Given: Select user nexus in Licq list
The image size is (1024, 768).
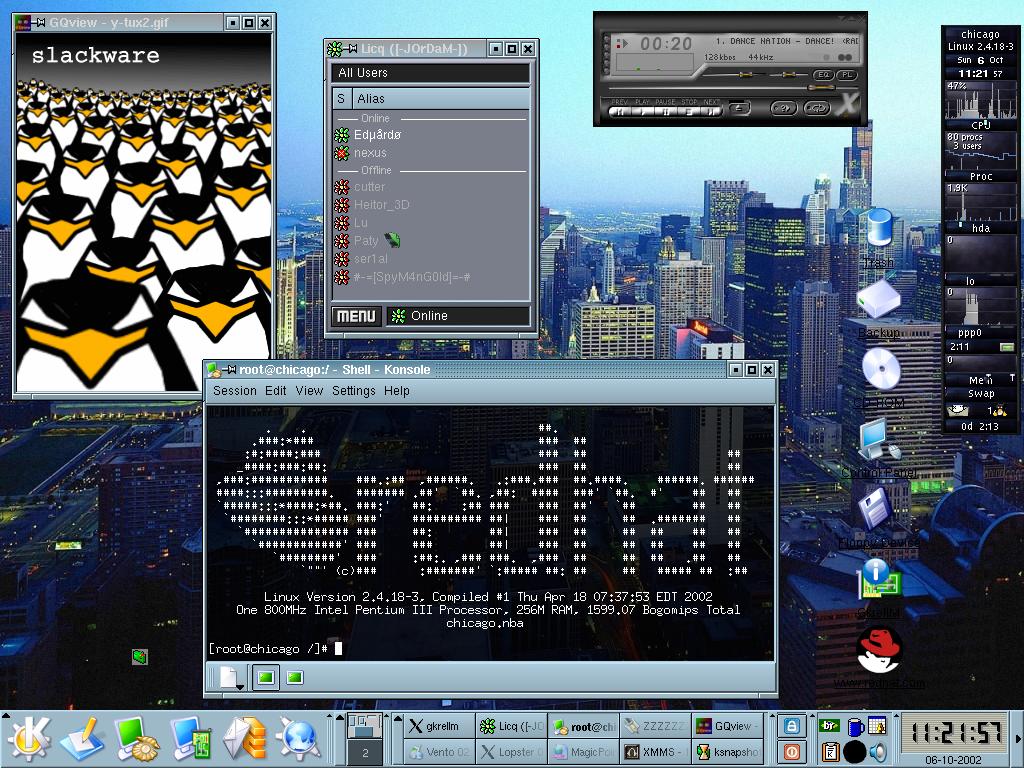Looking at the screenshot, I should click(x=430, y=153).
